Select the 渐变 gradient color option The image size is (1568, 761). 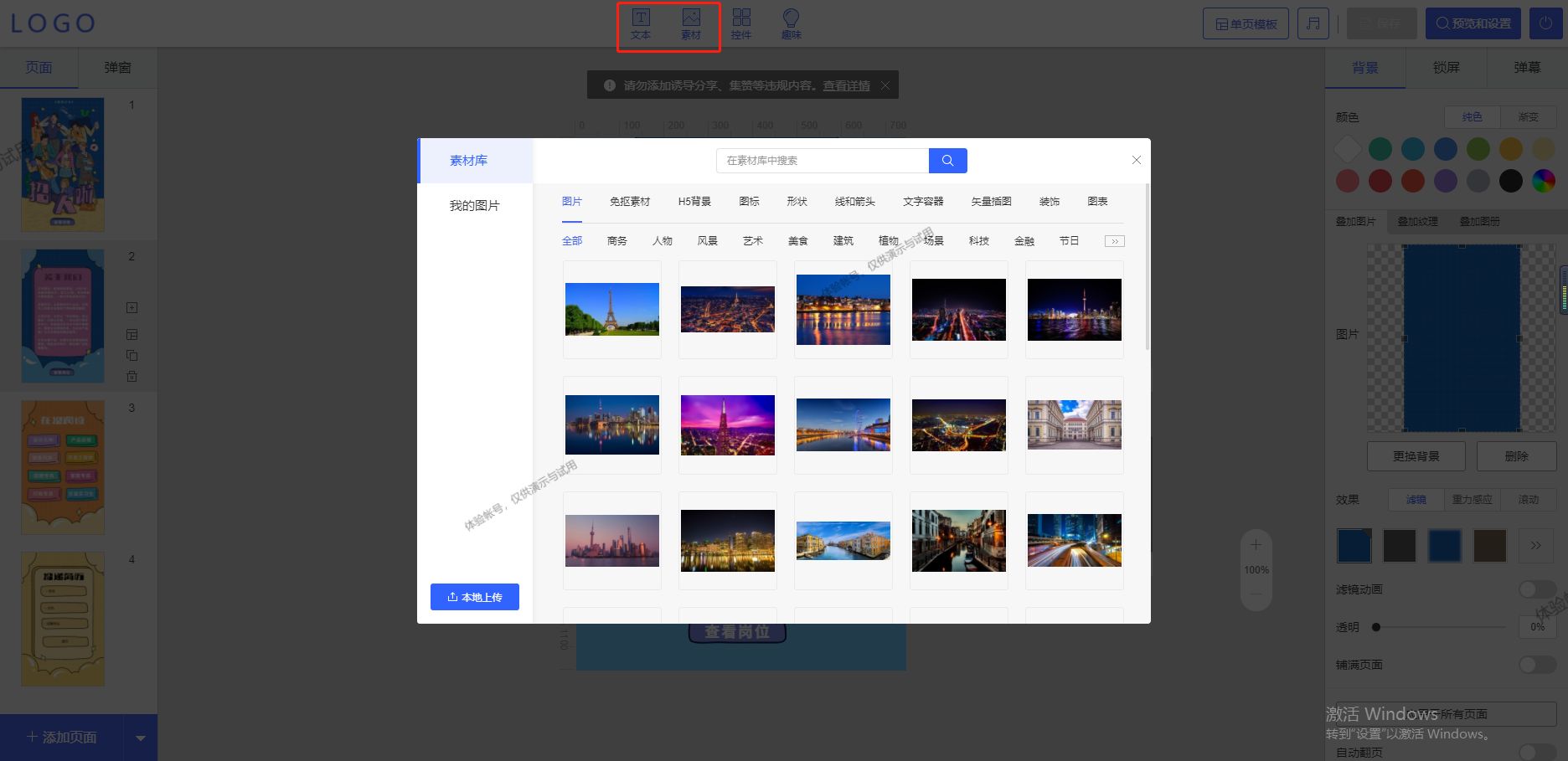[1528, 117]
